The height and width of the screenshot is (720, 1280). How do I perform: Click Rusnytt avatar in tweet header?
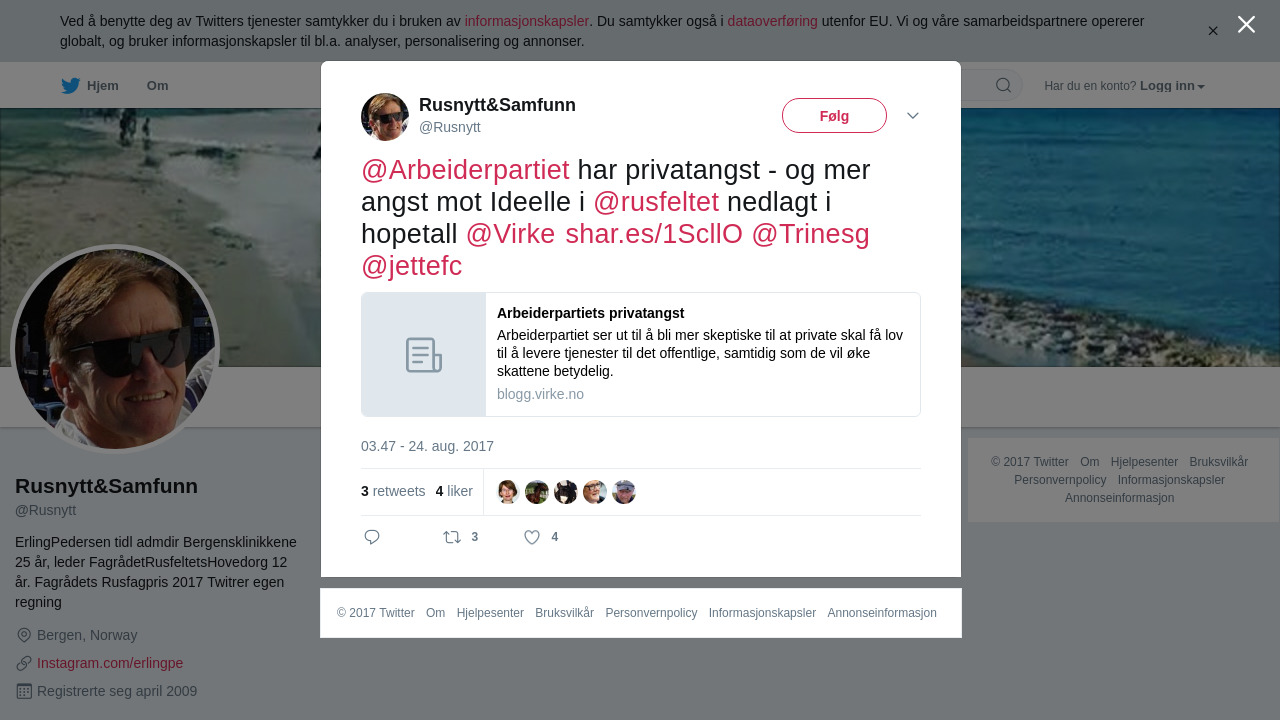[385, 117]
